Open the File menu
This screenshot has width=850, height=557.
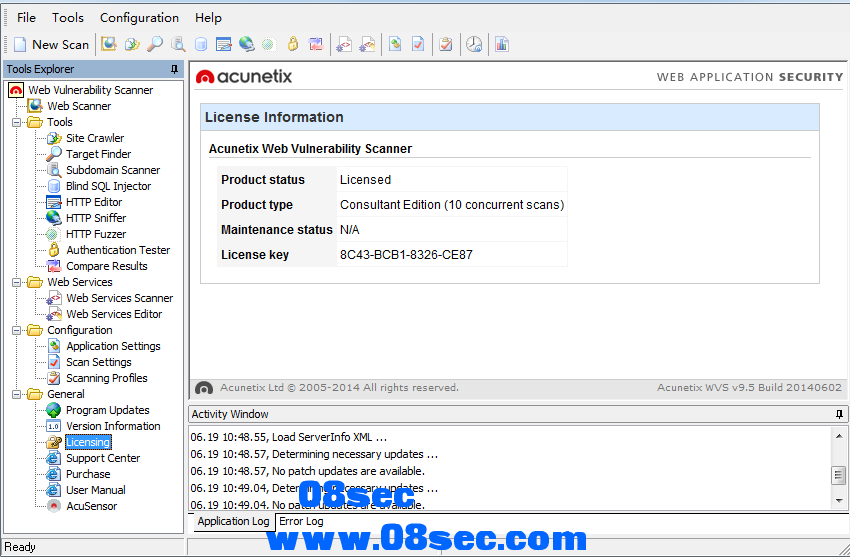pos(26,18)
